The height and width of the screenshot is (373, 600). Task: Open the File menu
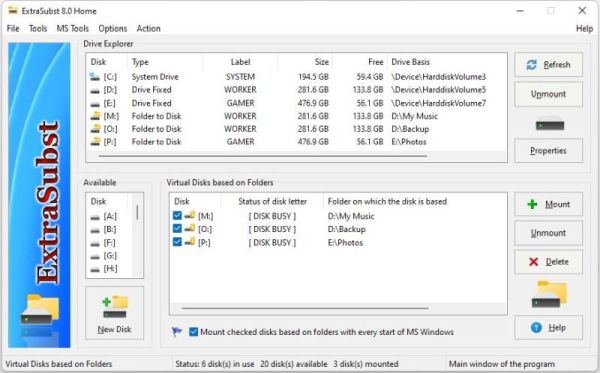point(13,28)
